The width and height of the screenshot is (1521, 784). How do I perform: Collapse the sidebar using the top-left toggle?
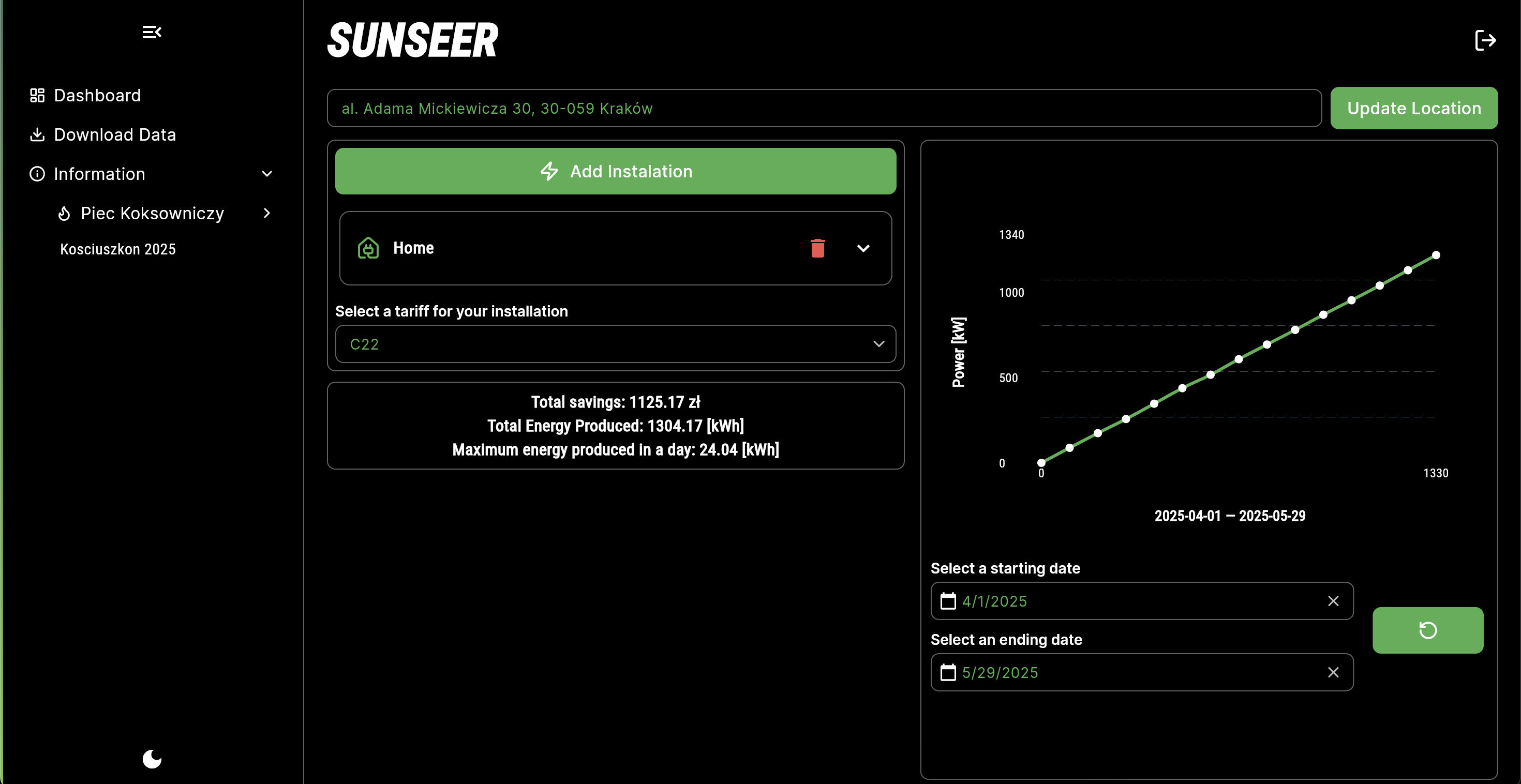152,32
